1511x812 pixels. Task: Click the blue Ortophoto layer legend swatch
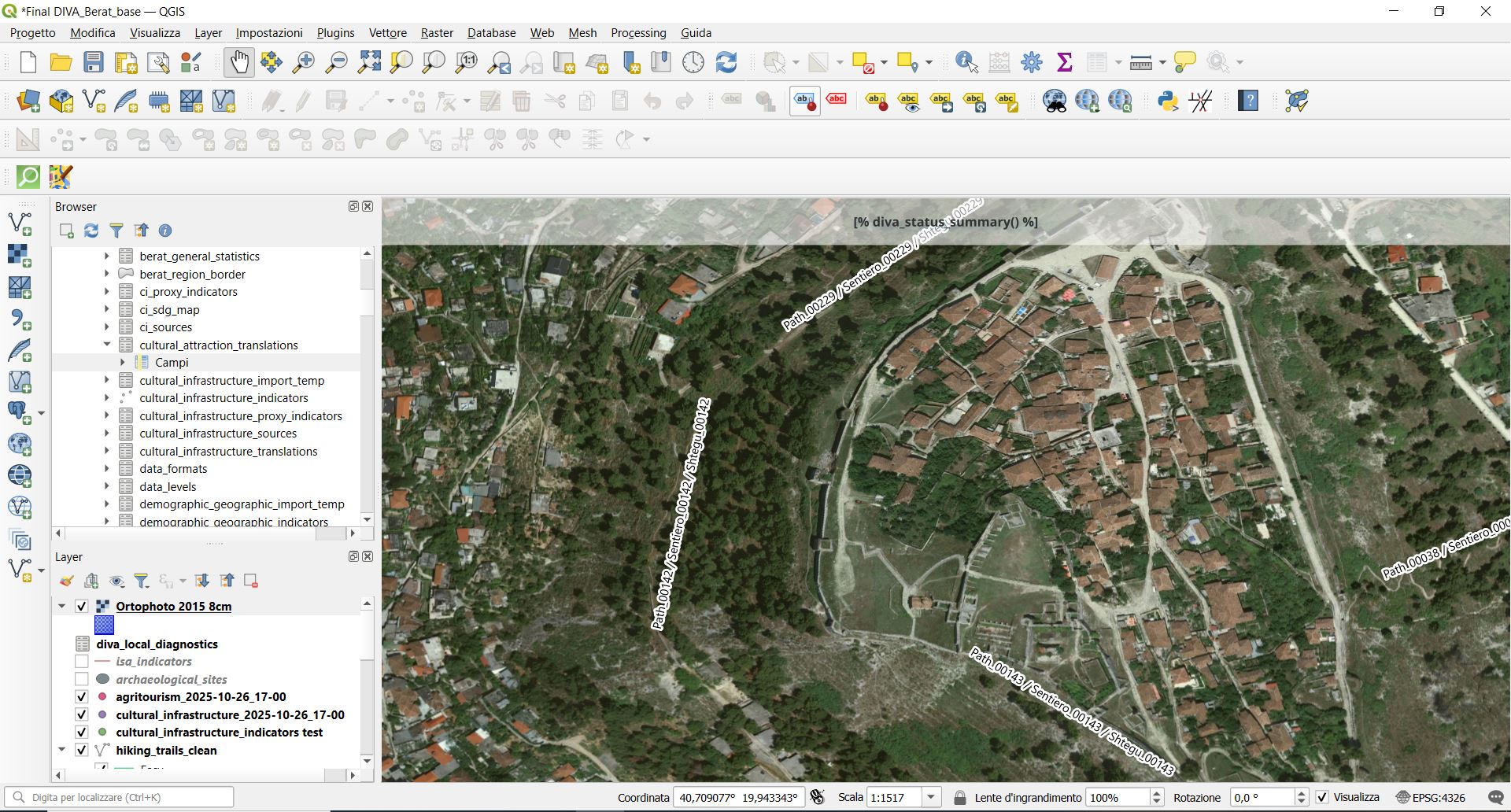tap(104, 625)
